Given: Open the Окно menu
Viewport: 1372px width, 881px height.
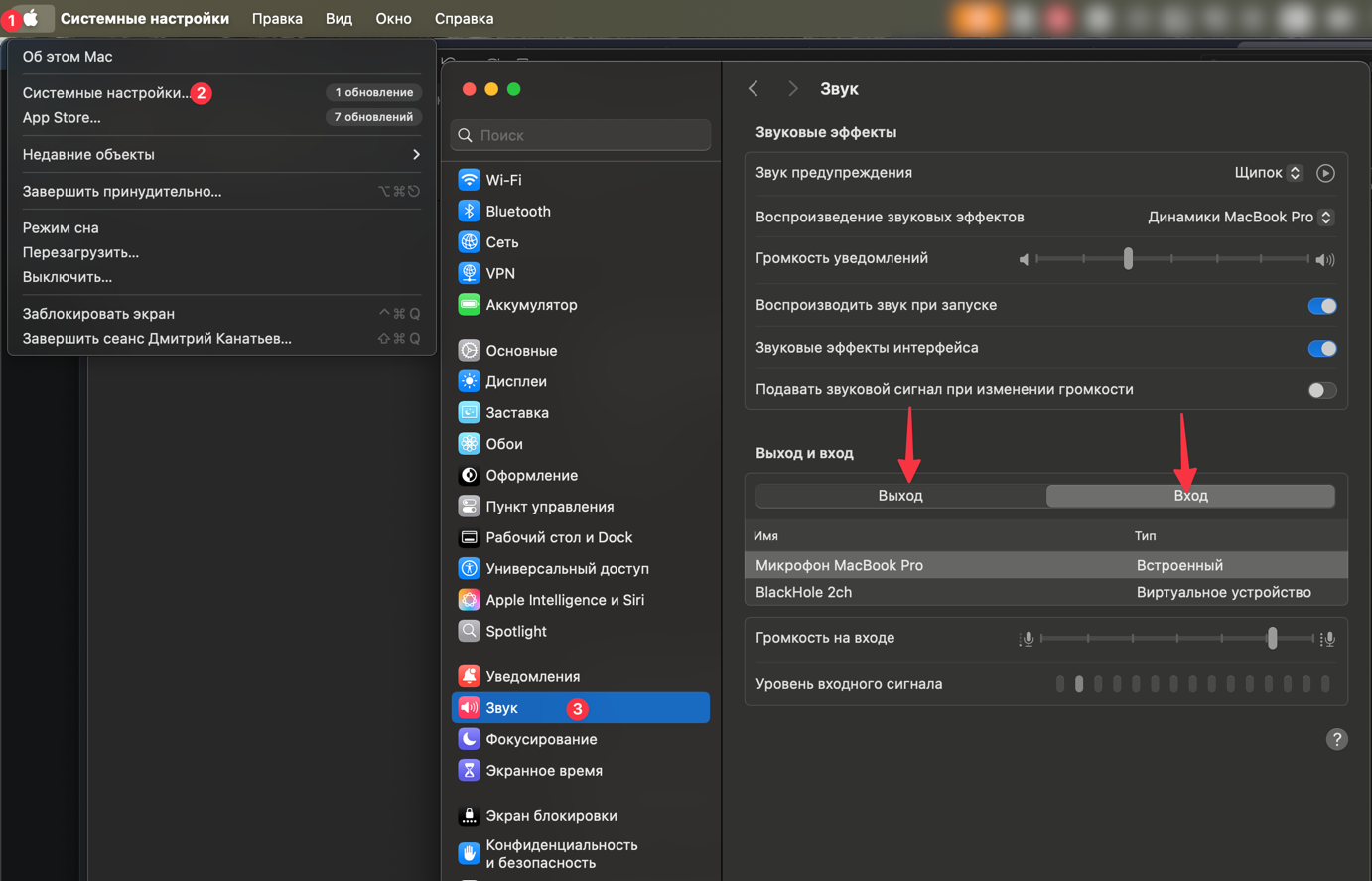Looking at the screenshot, I should coord(393,18).
